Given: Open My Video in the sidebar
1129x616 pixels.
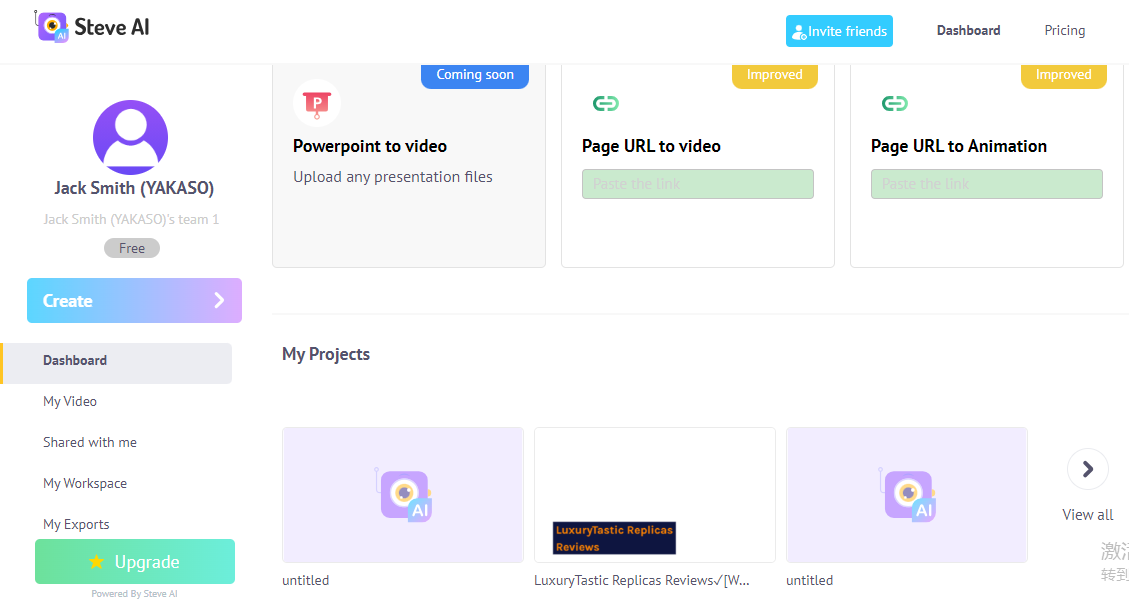Looking at the screenshot, I should pyautogui.click(x=70, y=401).
